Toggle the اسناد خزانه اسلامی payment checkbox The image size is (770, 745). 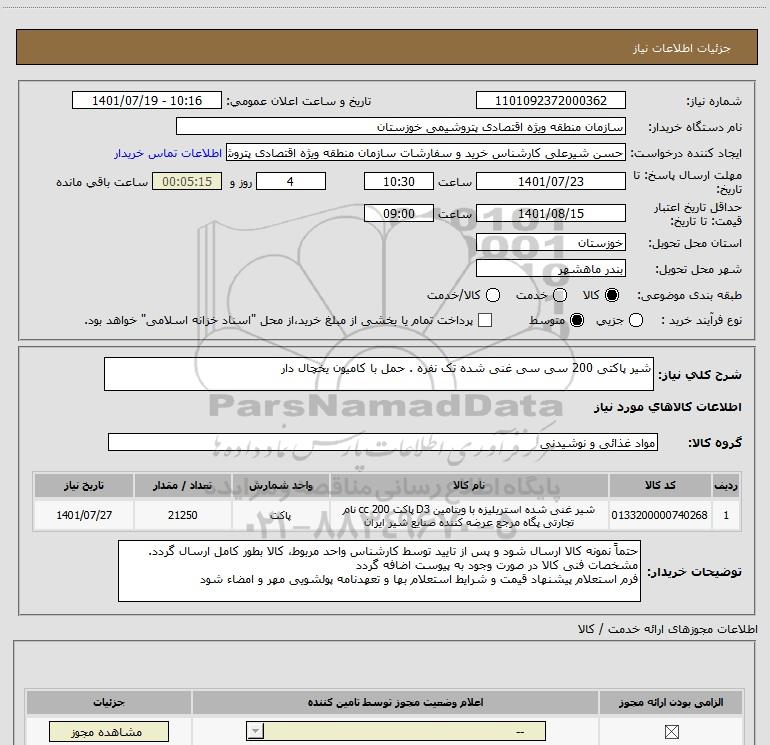pos(485,320)
